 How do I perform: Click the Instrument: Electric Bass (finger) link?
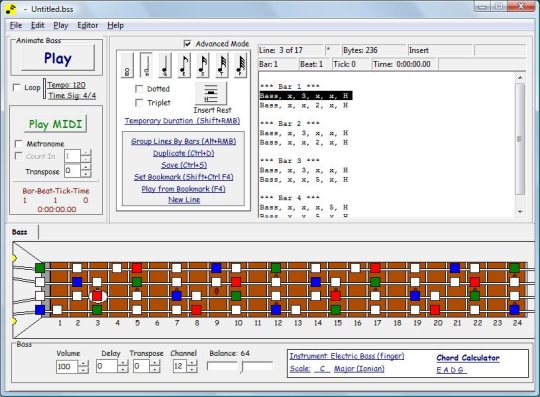coord(347,356)
